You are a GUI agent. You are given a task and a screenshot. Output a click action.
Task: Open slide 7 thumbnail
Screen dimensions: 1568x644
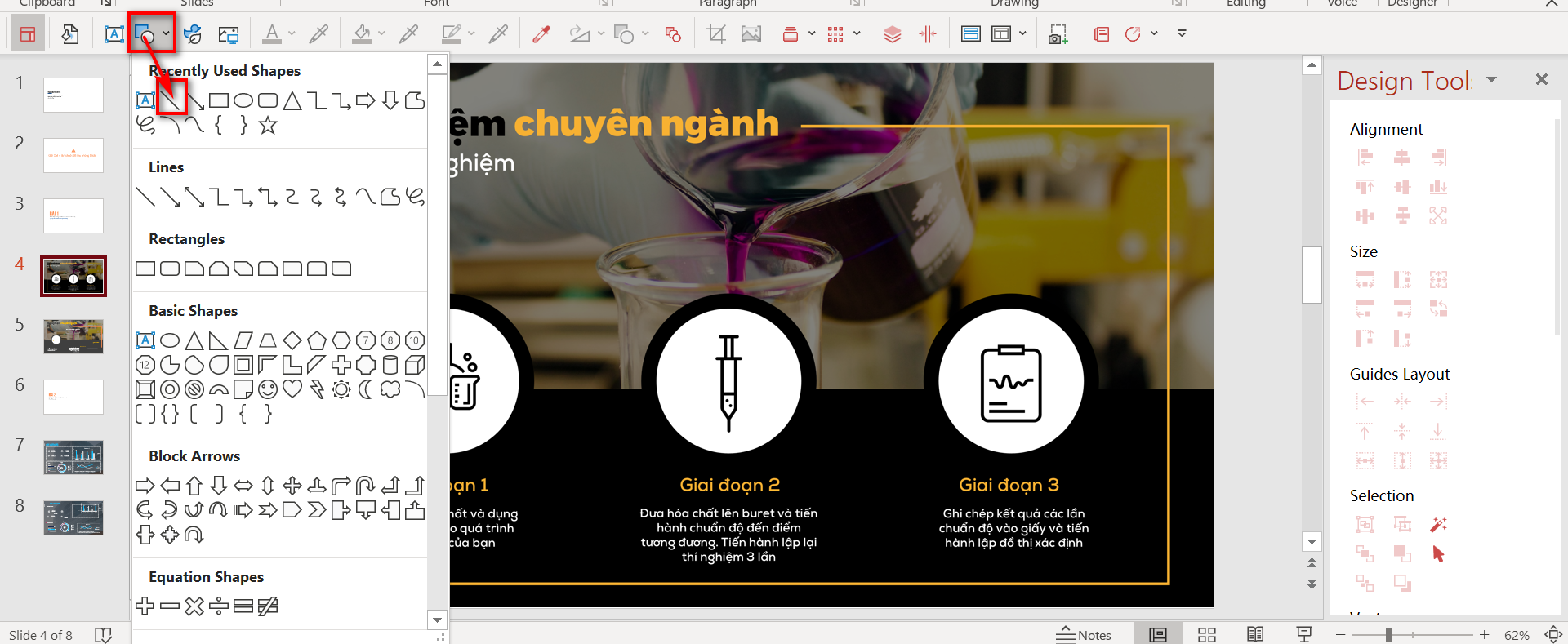[73, 457]
